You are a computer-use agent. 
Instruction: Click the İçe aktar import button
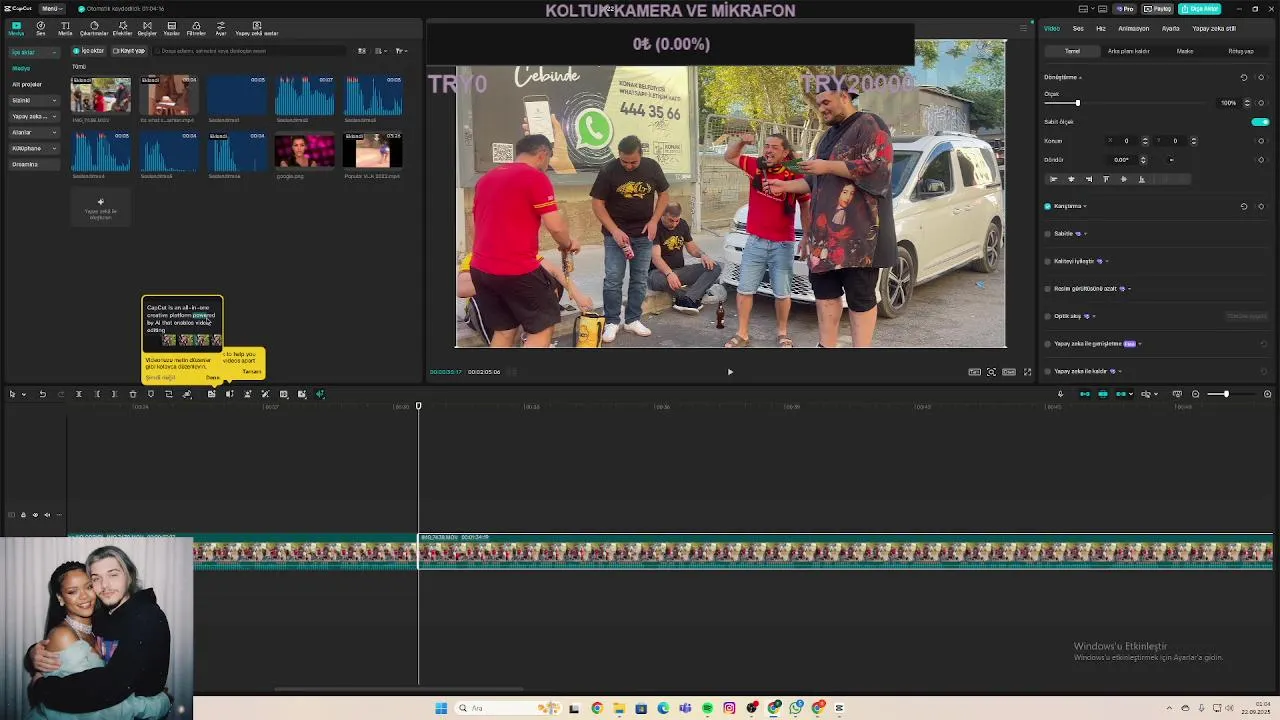89,51
